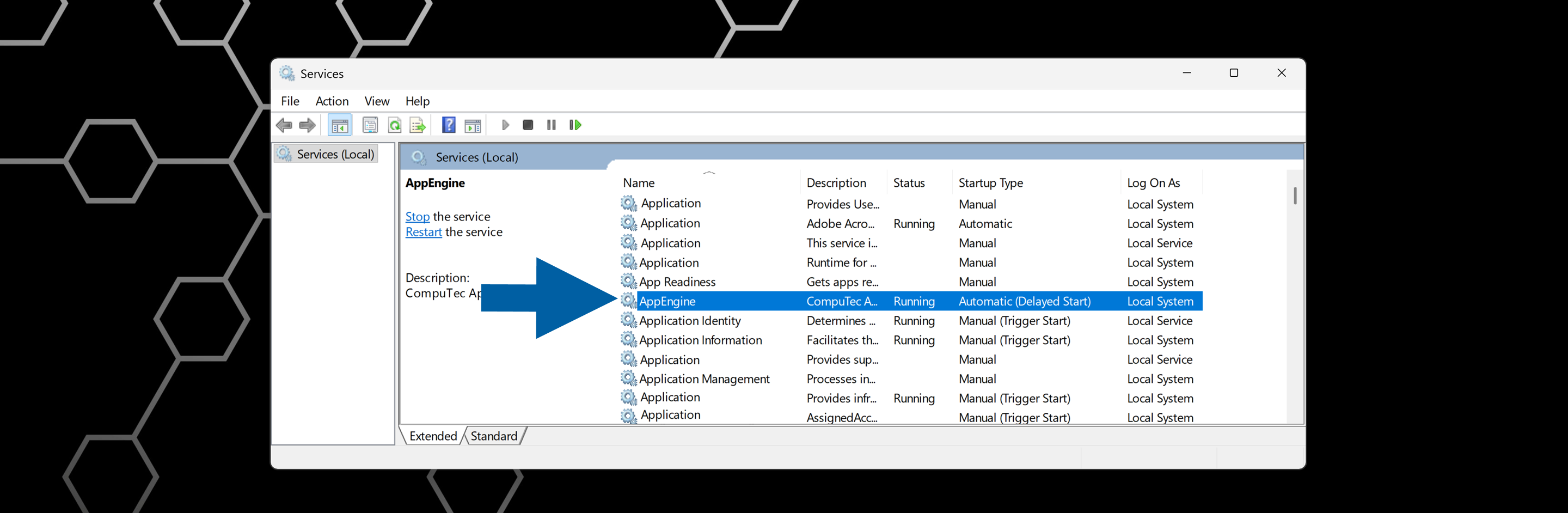Image resolution: width=1568 pixels, height=513 pixels.
Task: Click the Help question mark icon
Action: (x=449, y=125)
